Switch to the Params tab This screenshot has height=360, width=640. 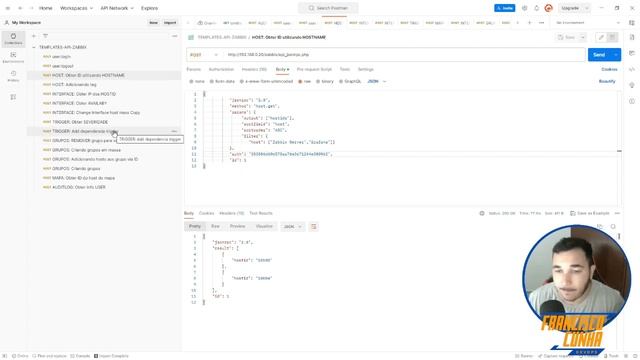[x=194, y=69]
